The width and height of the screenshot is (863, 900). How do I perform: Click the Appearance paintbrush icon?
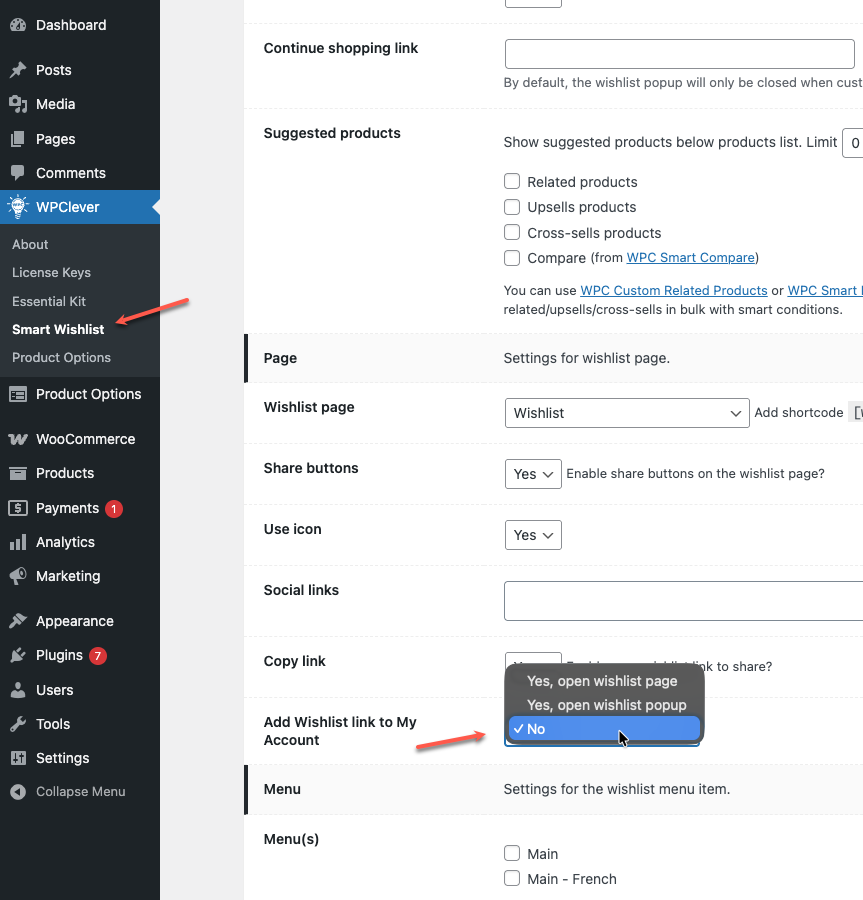(18, 621)
